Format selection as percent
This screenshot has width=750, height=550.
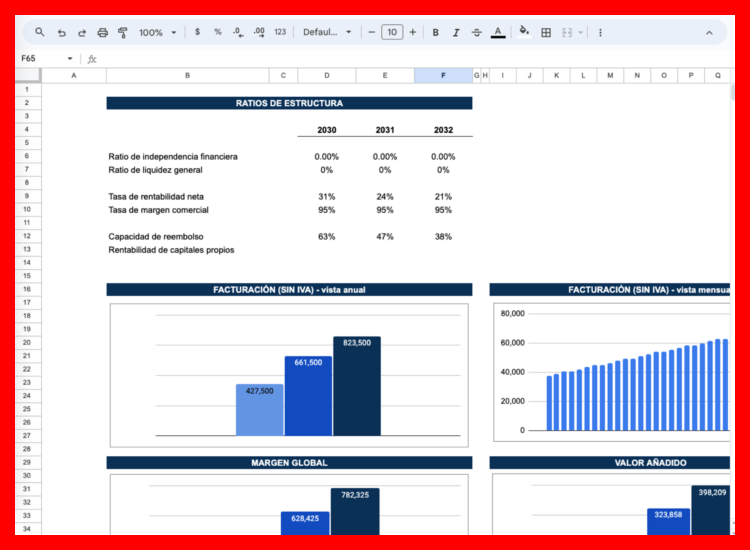218,32
